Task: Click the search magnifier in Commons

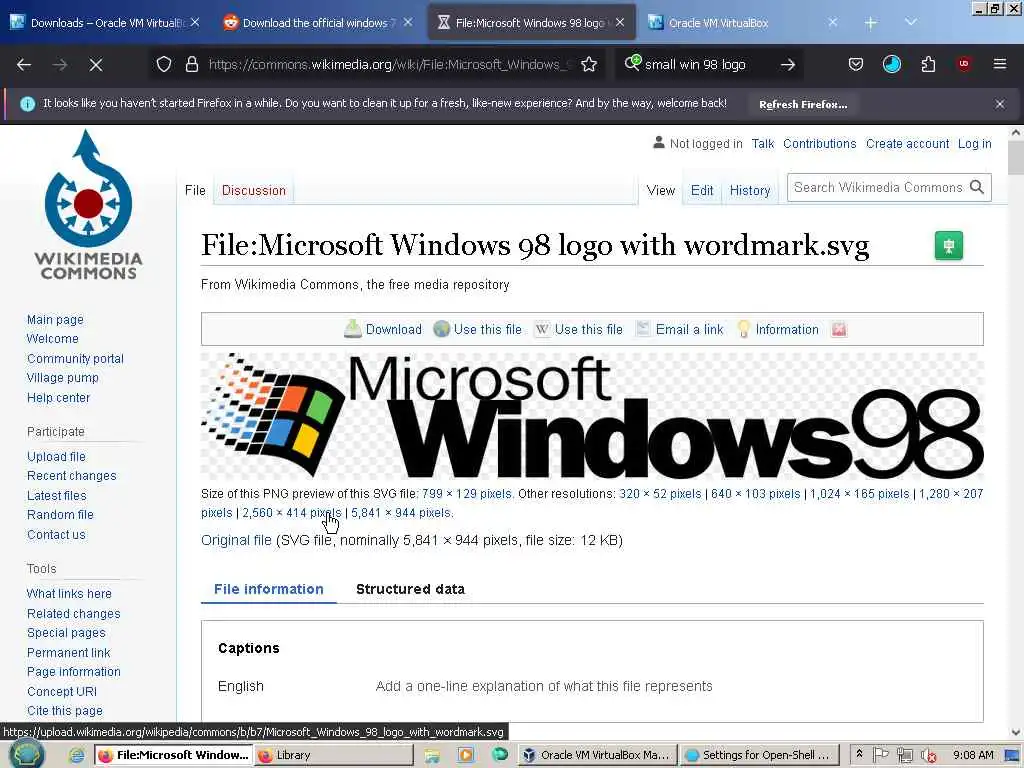Action: coord(977,187)
